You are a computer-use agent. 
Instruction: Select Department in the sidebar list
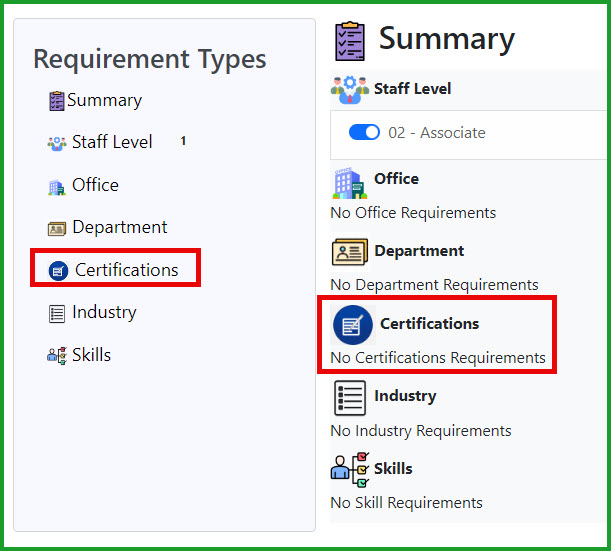(x=120, y=227)
